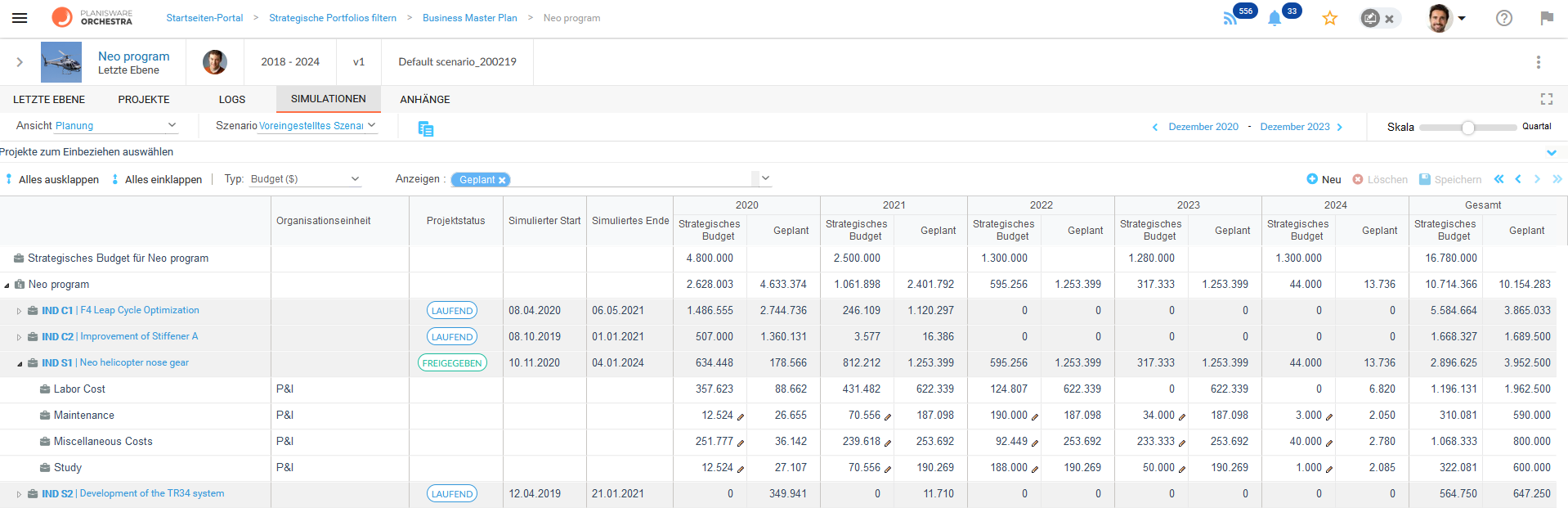The width and height of the screenshot is (1568, 508).
Task: Open the hamburger main menu
Action: point(20,18)
